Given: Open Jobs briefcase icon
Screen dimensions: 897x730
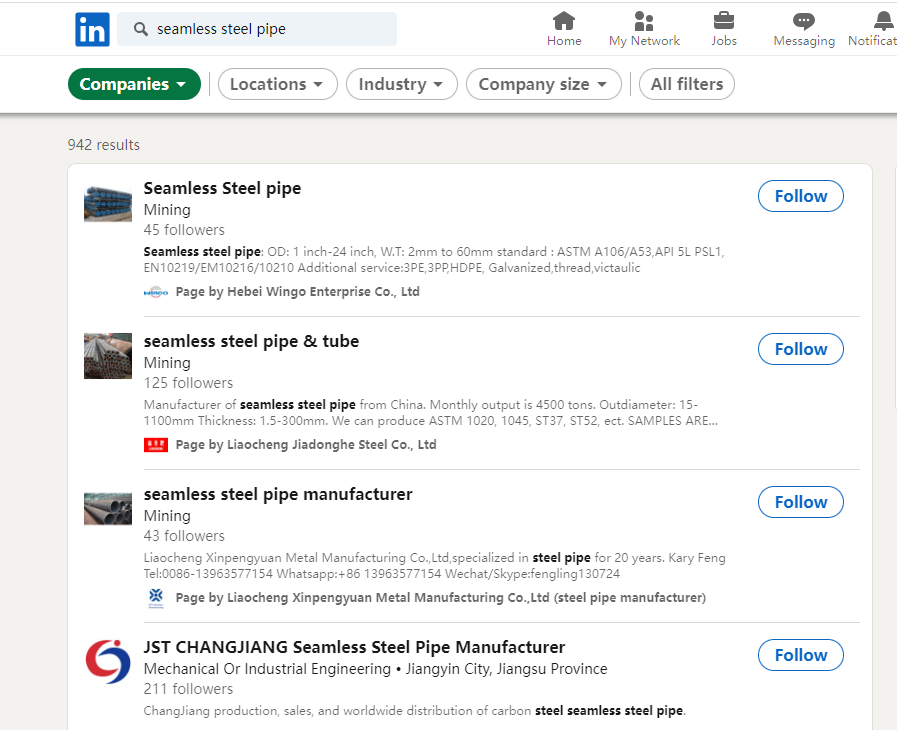Looking at the screenshot, I should click(724, 21).
